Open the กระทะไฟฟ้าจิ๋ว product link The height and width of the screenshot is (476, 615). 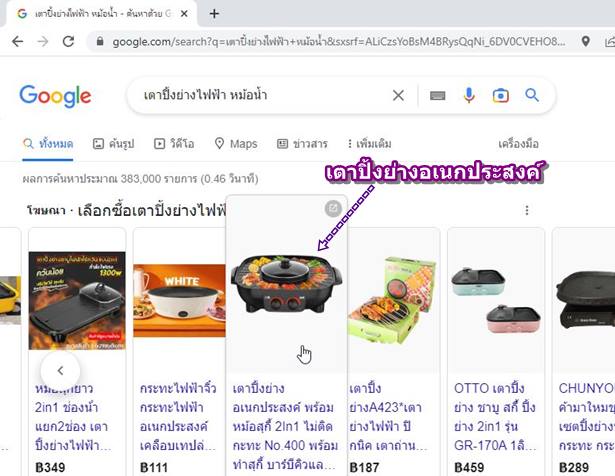tap(178, 417)
